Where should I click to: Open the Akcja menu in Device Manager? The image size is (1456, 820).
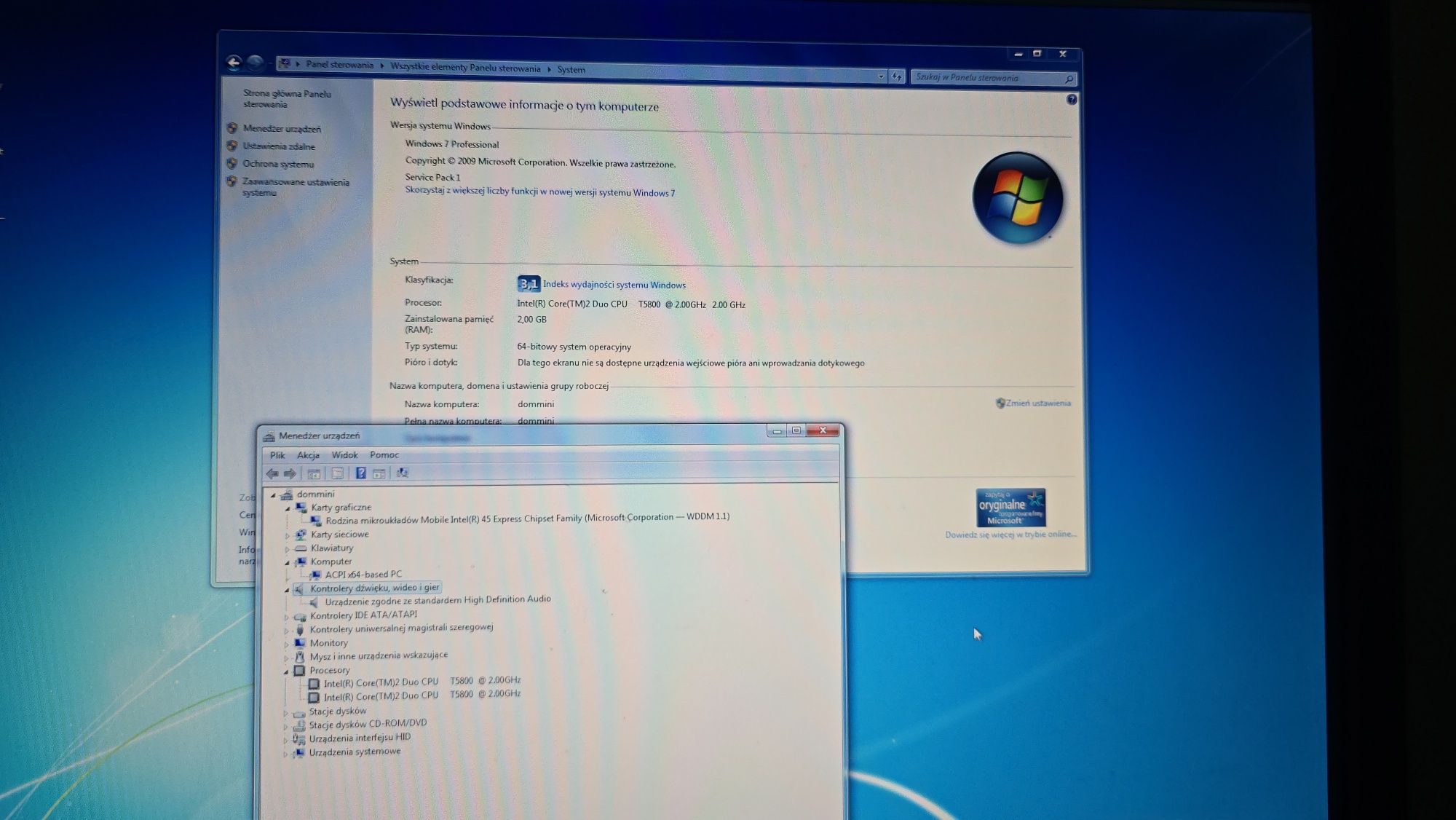coord(308,455)
